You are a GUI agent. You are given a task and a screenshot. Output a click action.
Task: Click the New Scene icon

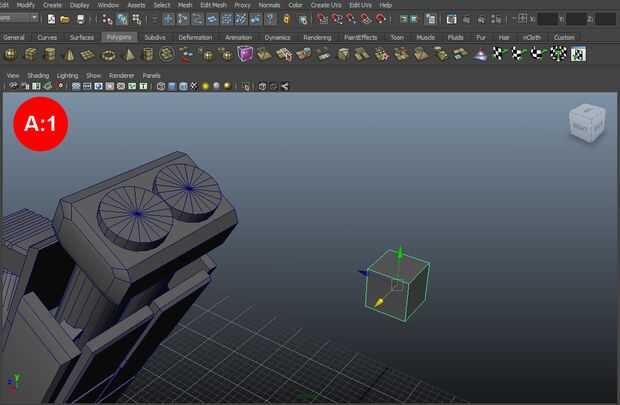point(51,19)
